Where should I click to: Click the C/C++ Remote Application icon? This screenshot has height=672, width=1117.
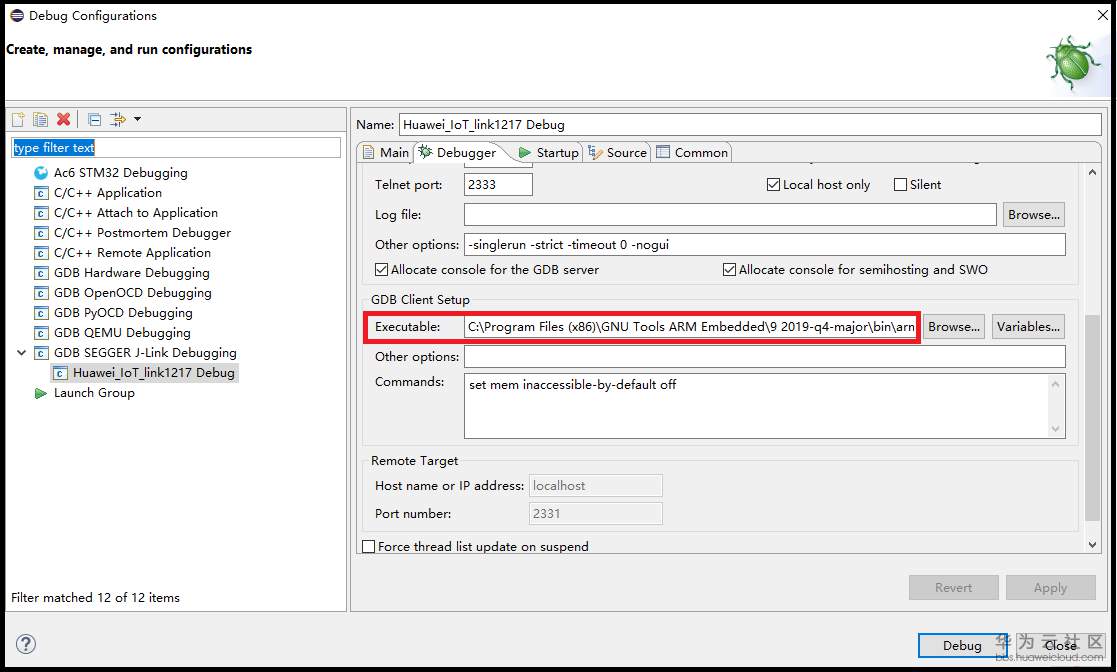click(x=41, y=253)
